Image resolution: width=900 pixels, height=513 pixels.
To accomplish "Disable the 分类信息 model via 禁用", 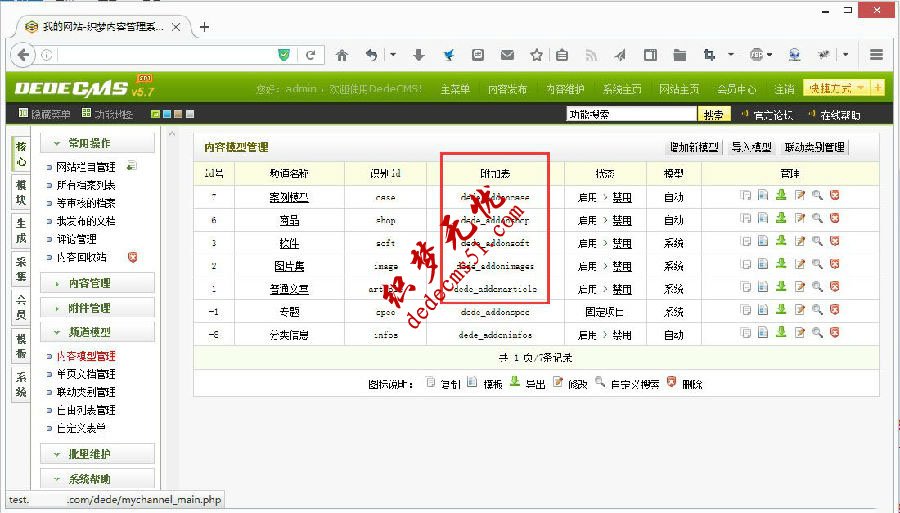I will (622, 335).
